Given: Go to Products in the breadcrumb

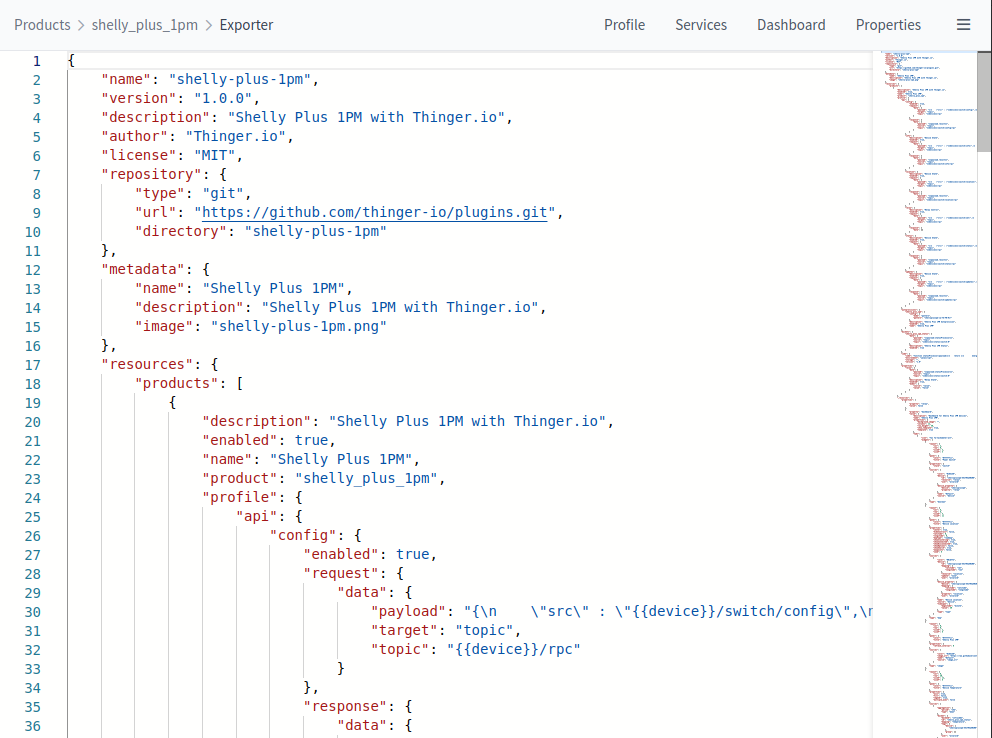Looking at the screenshot, I should (x=42, y=25).
